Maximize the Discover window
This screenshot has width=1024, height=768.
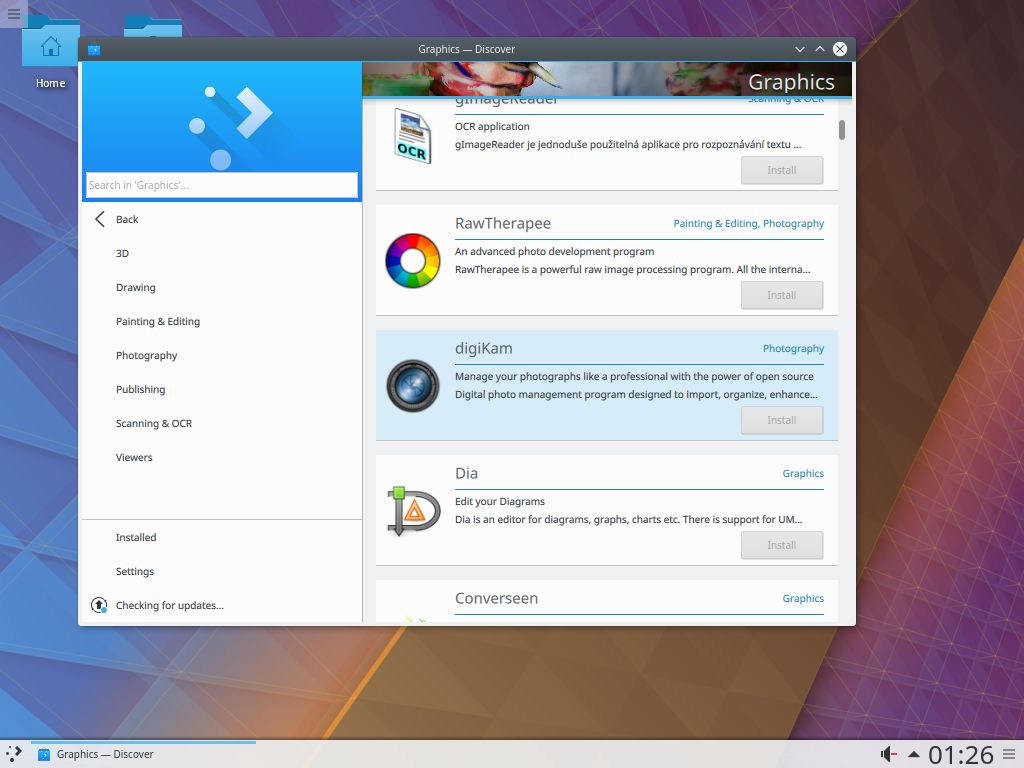pyautogui.click(x=820, y=50)
